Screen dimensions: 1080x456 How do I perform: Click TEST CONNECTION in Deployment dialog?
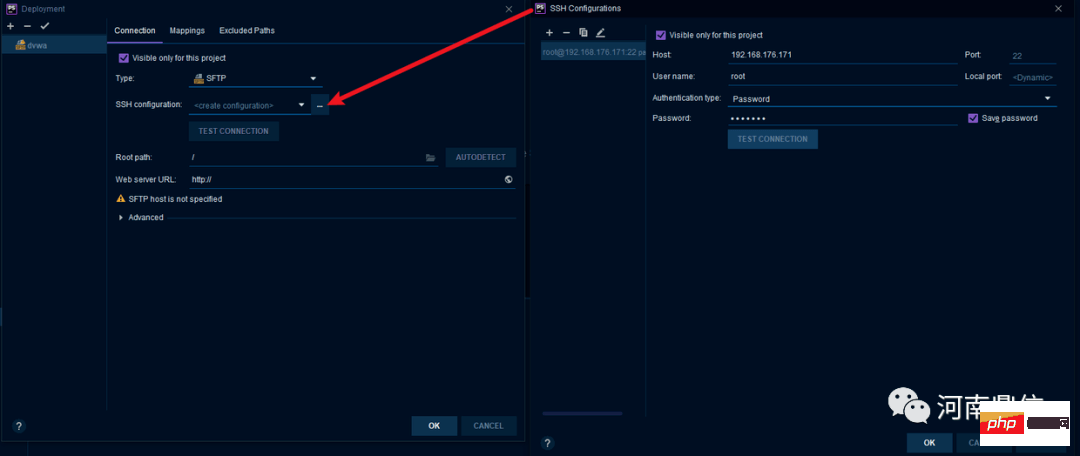[x=233, y=131]
